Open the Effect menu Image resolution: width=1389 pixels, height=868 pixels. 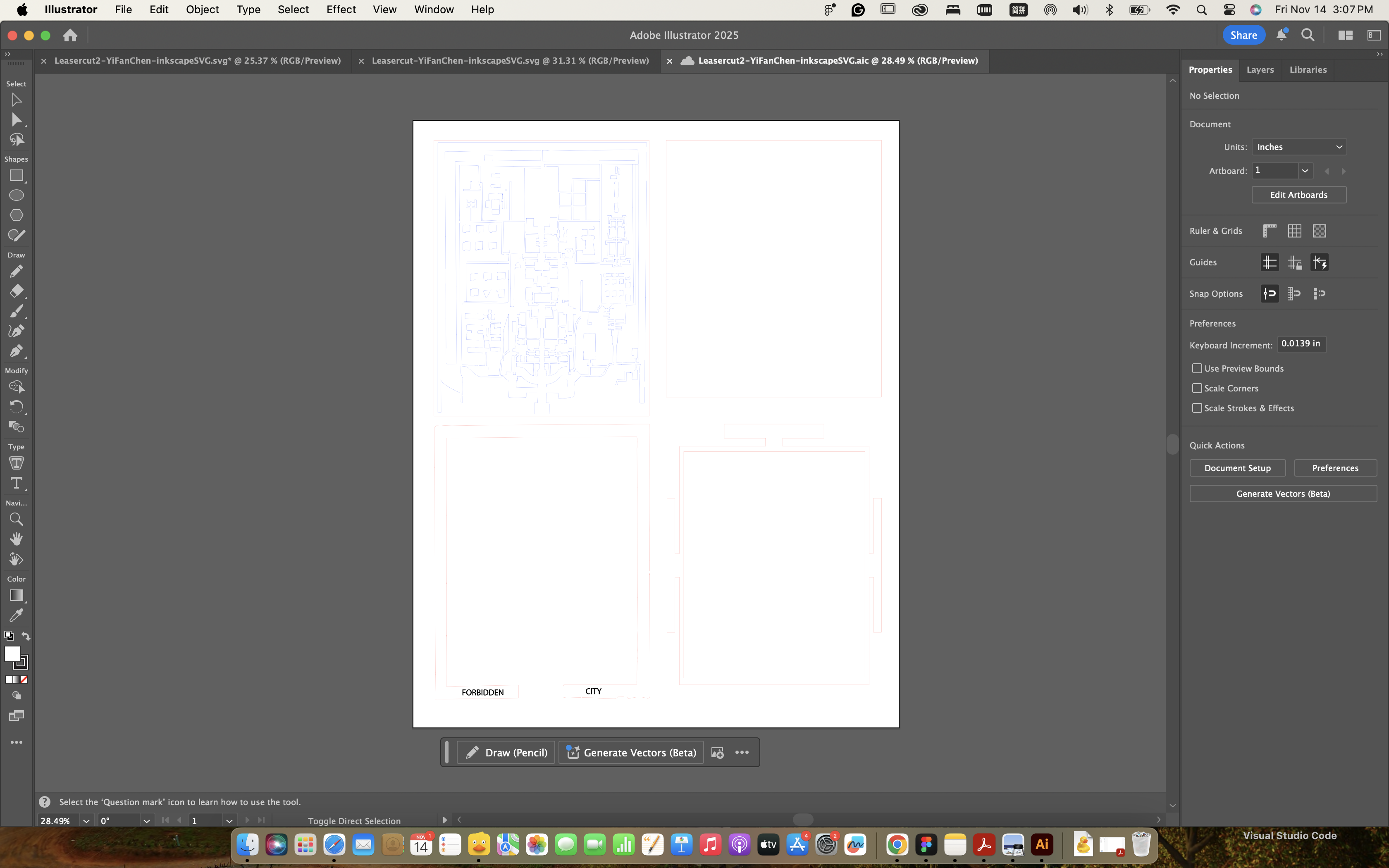tap(341, 10)
